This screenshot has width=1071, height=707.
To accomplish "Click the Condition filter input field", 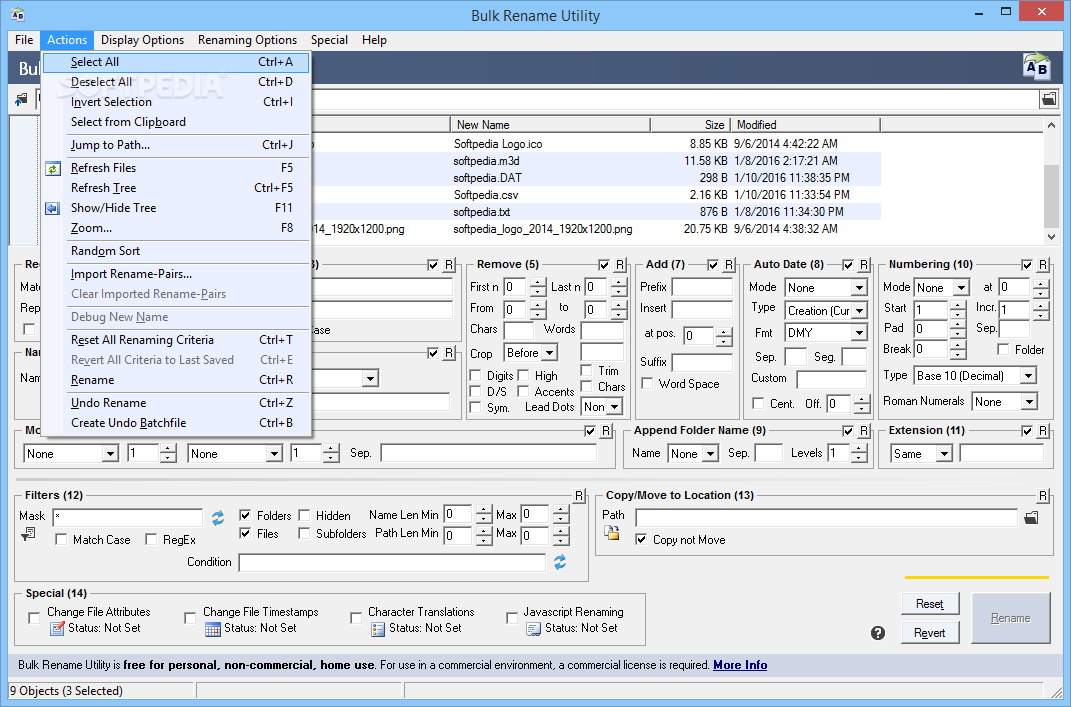I will [x=392, y=562].
